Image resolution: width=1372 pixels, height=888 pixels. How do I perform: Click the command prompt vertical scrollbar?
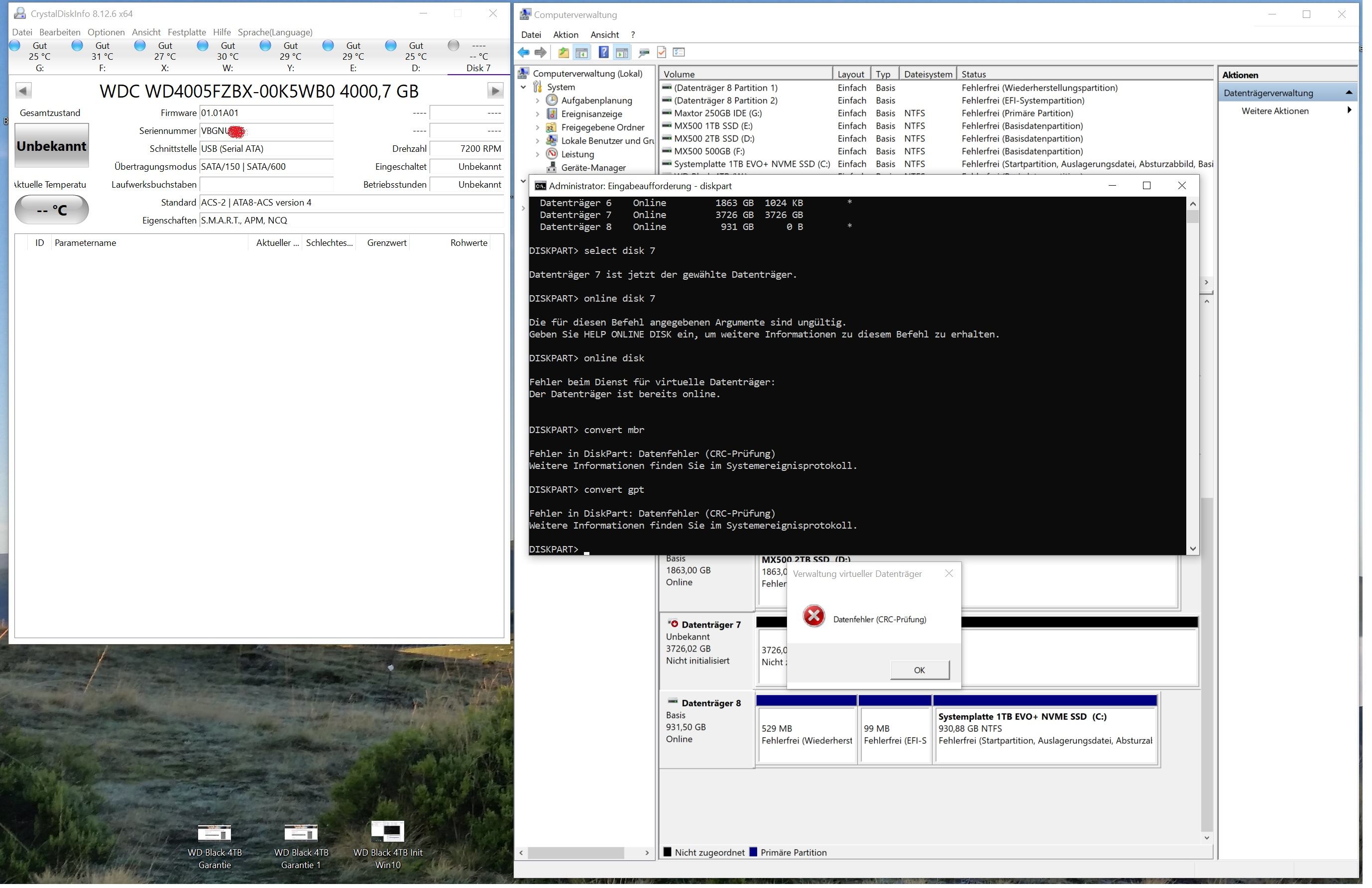coord(1193,376)
